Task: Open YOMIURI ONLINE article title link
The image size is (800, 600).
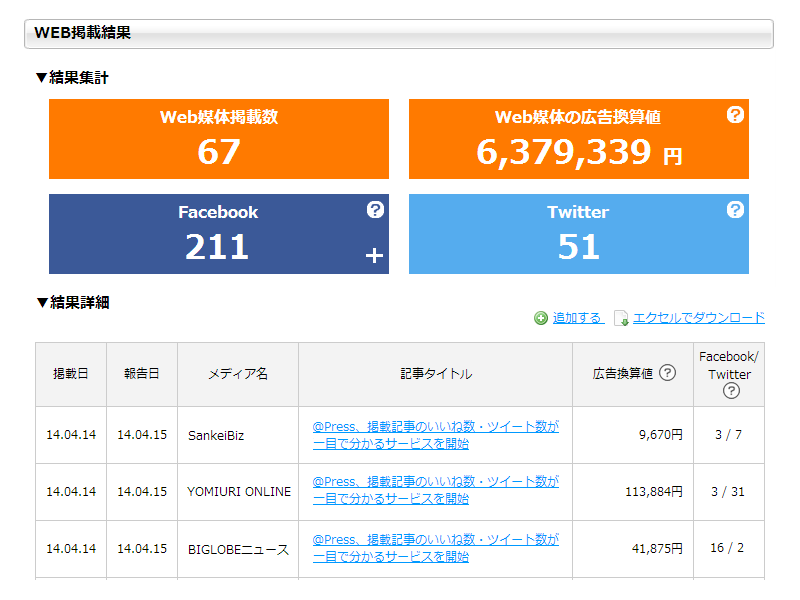Action: 435,490
